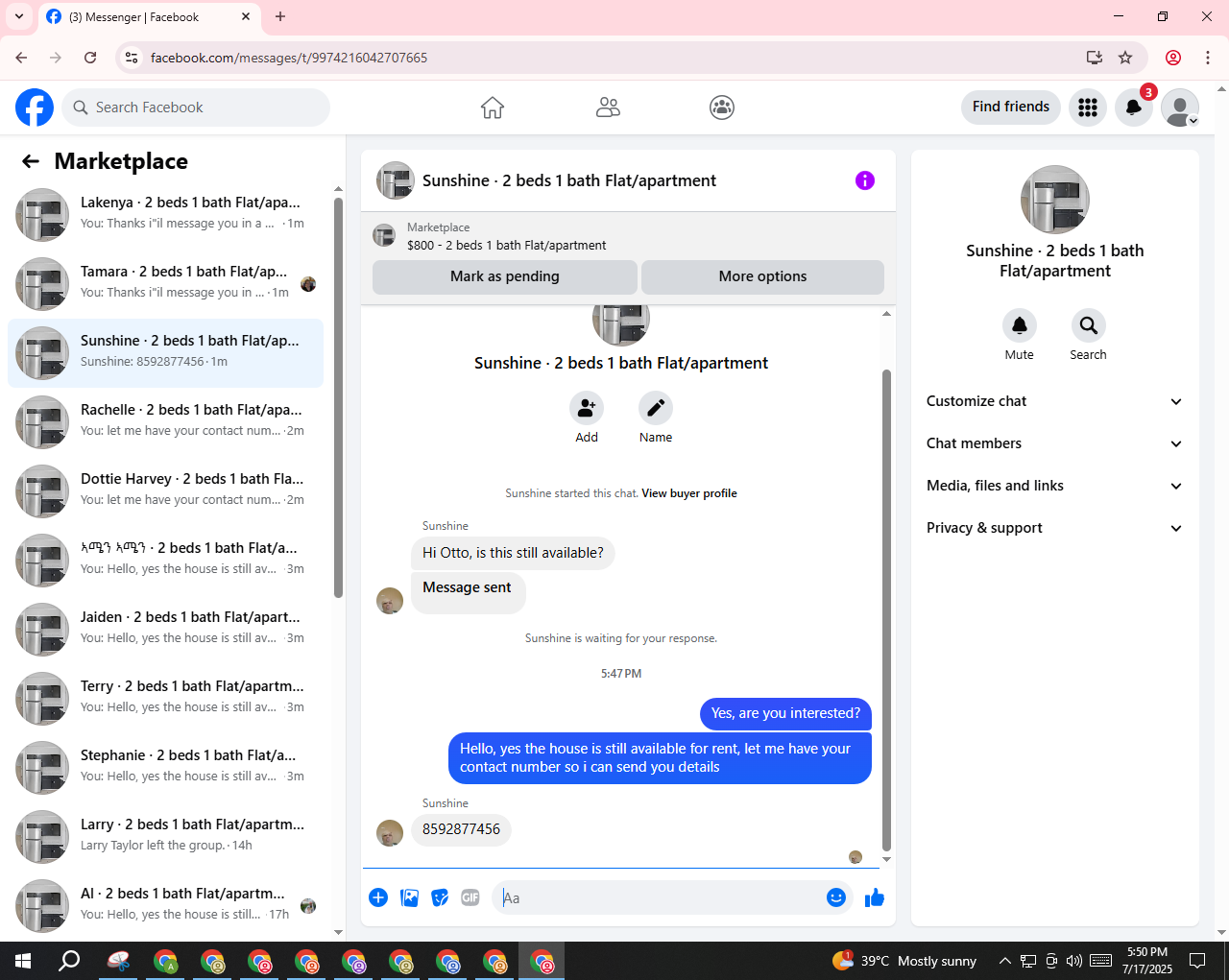1229x980 pixels.
Task: Click the Facebook logo
Action: coord(35,108)
